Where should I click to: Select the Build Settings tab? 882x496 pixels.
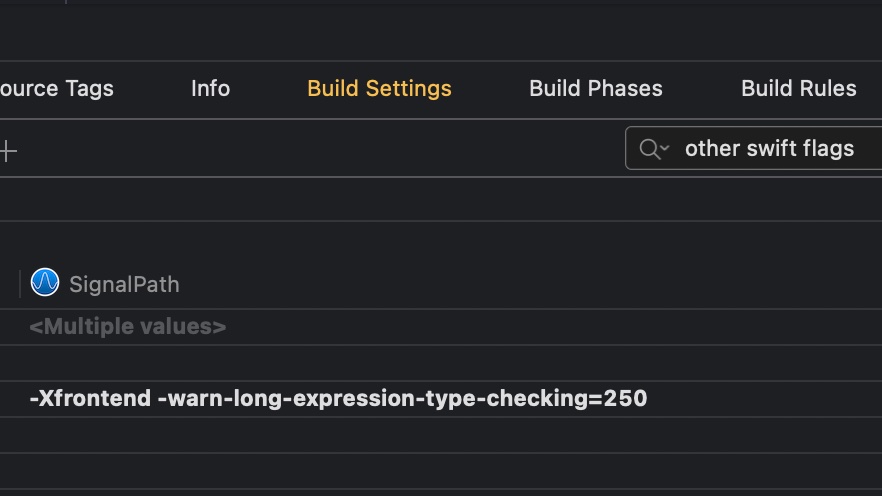(x=379, y=88)
